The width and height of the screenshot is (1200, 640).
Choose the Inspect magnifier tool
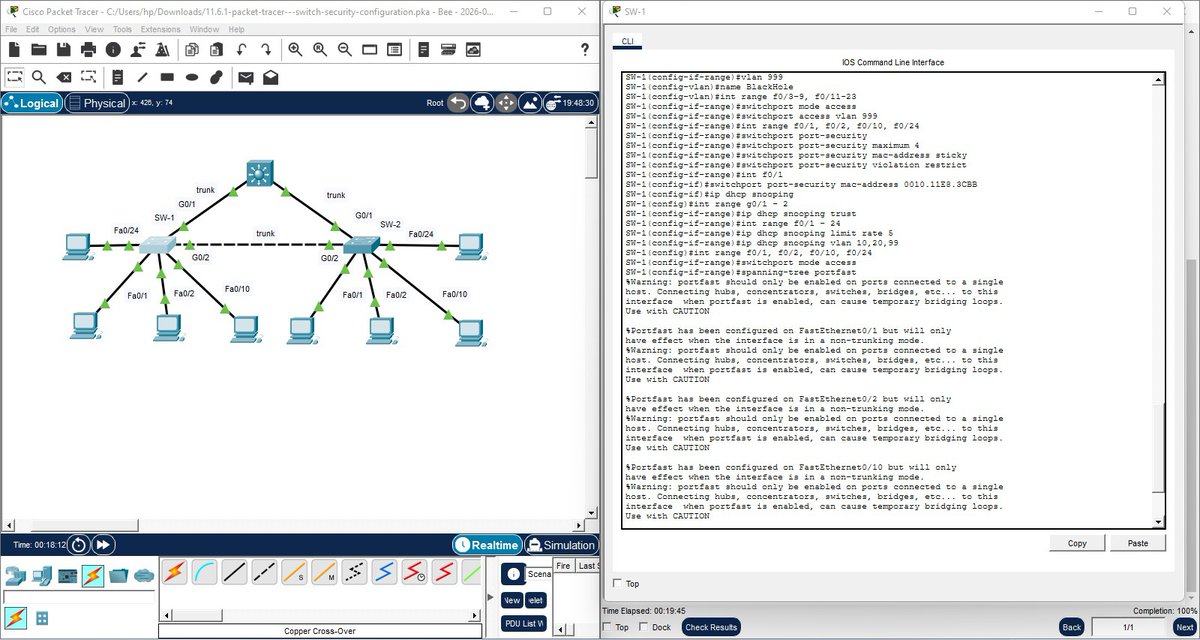pyautogui.click(x=39, y=76)
